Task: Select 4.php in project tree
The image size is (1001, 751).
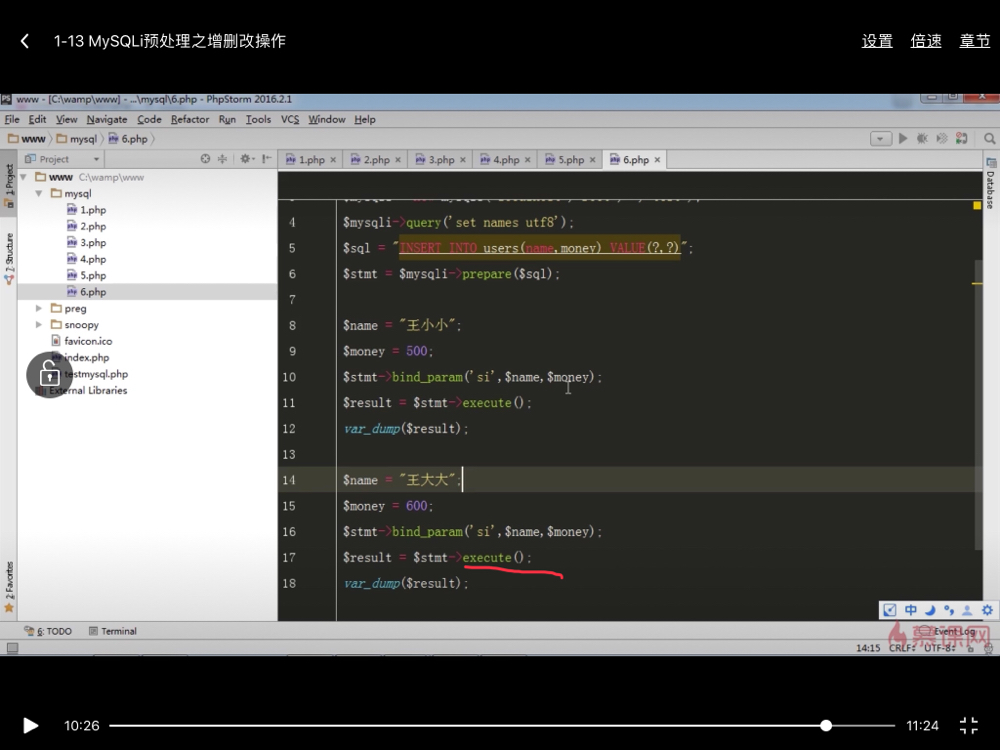Action: (87, 259)
